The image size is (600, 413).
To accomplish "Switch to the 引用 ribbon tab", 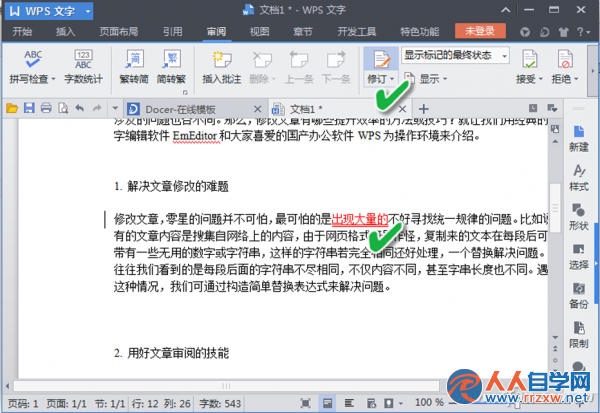I will [173, 32].
